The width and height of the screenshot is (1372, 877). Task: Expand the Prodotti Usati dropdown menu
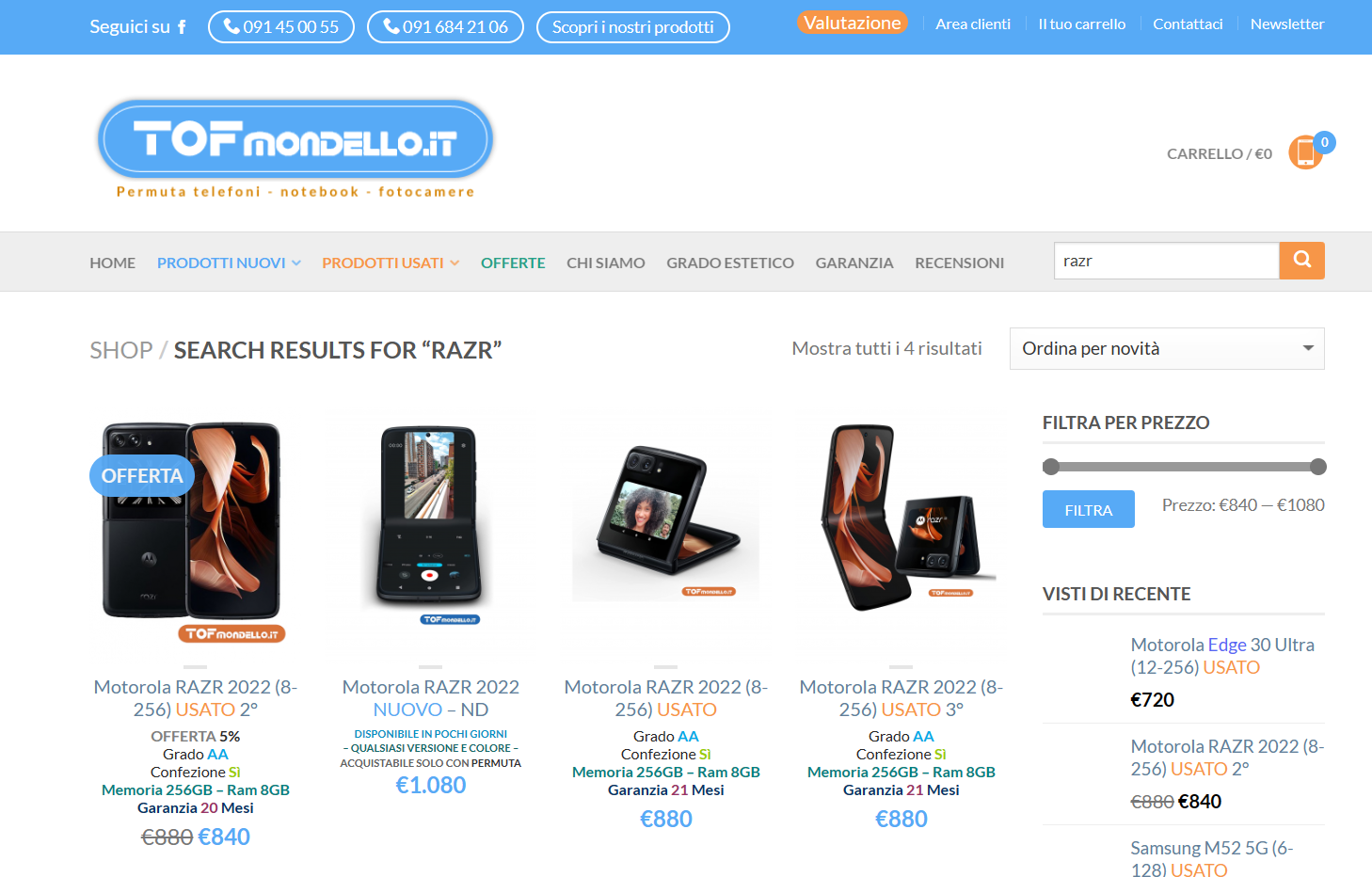[x=391, y=263]
